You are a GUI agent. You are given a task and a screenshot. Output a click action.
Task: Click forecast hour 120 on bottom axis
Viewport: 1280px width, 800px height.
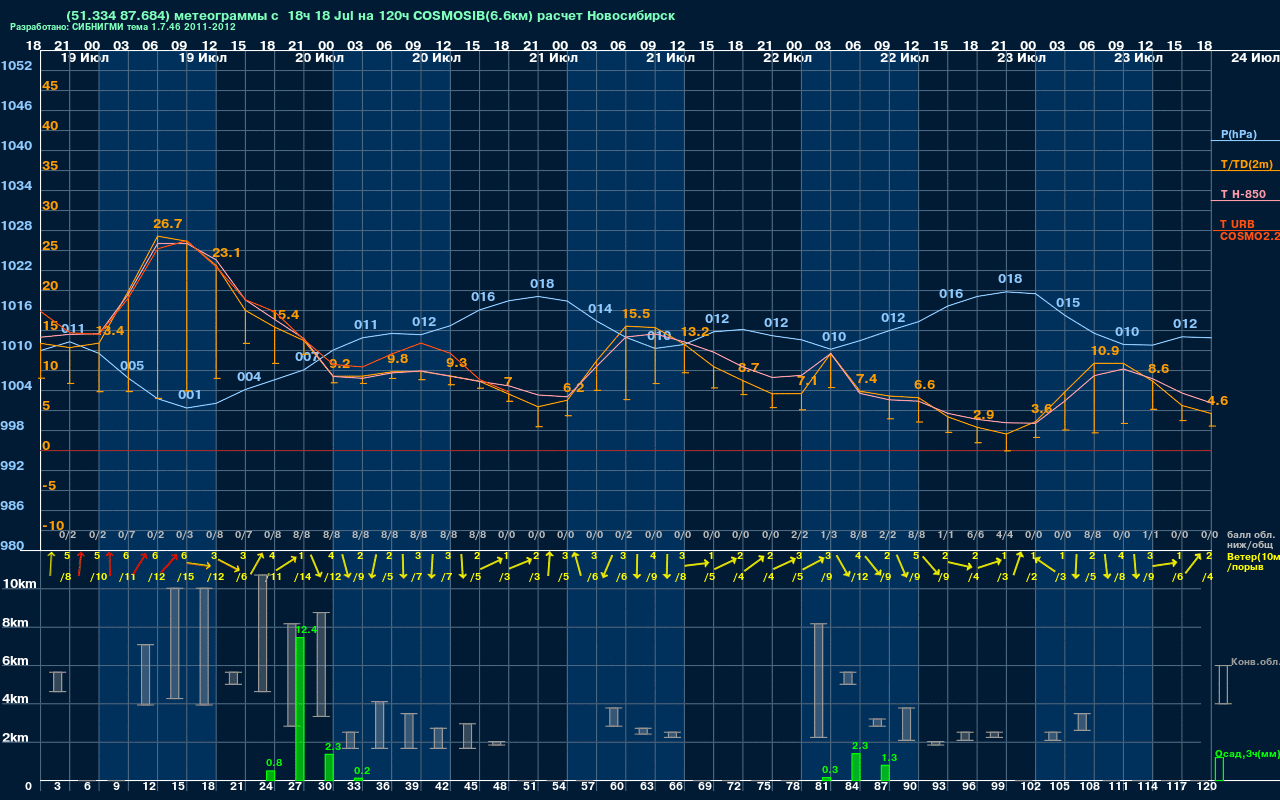tap(1206, 788)
